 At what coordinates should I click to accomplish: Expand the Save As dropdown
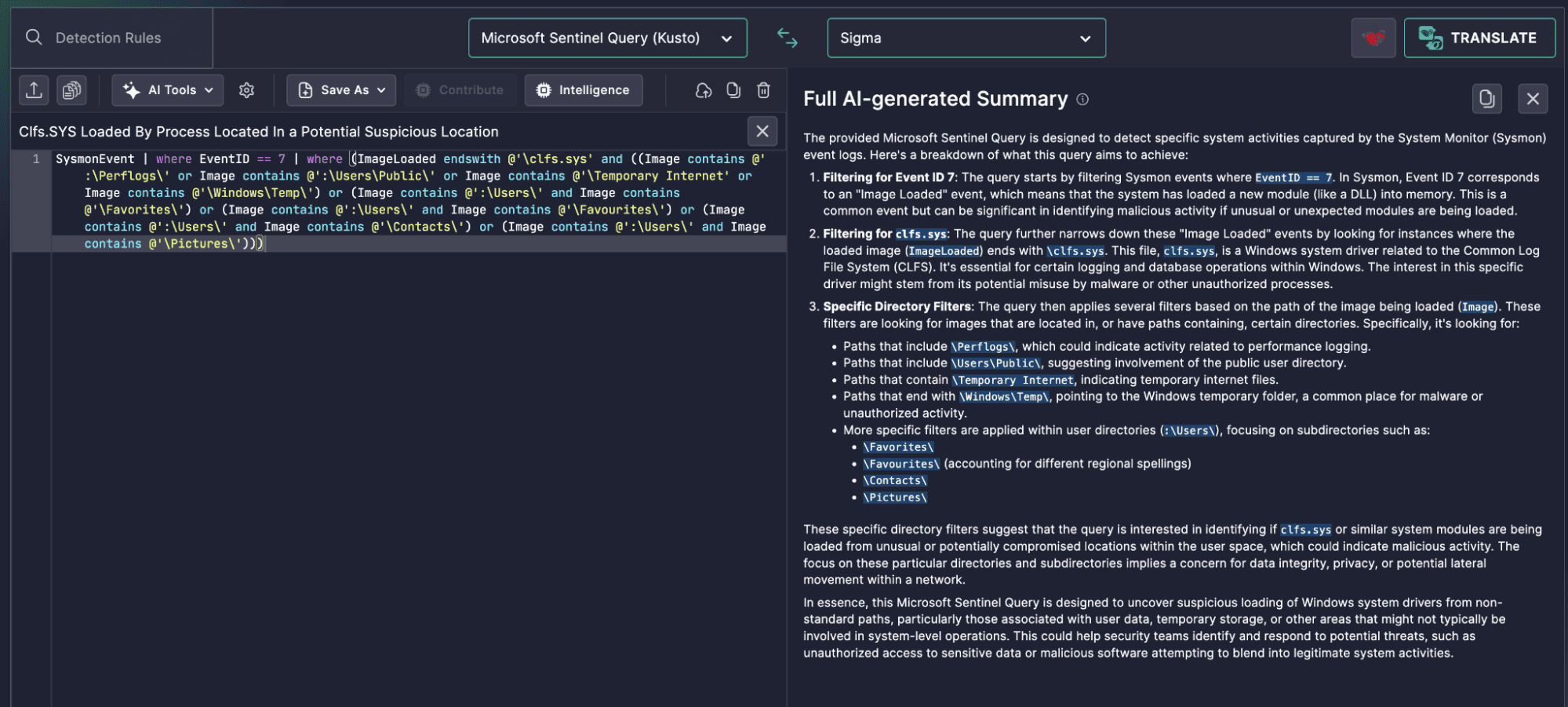click(340, 90)
